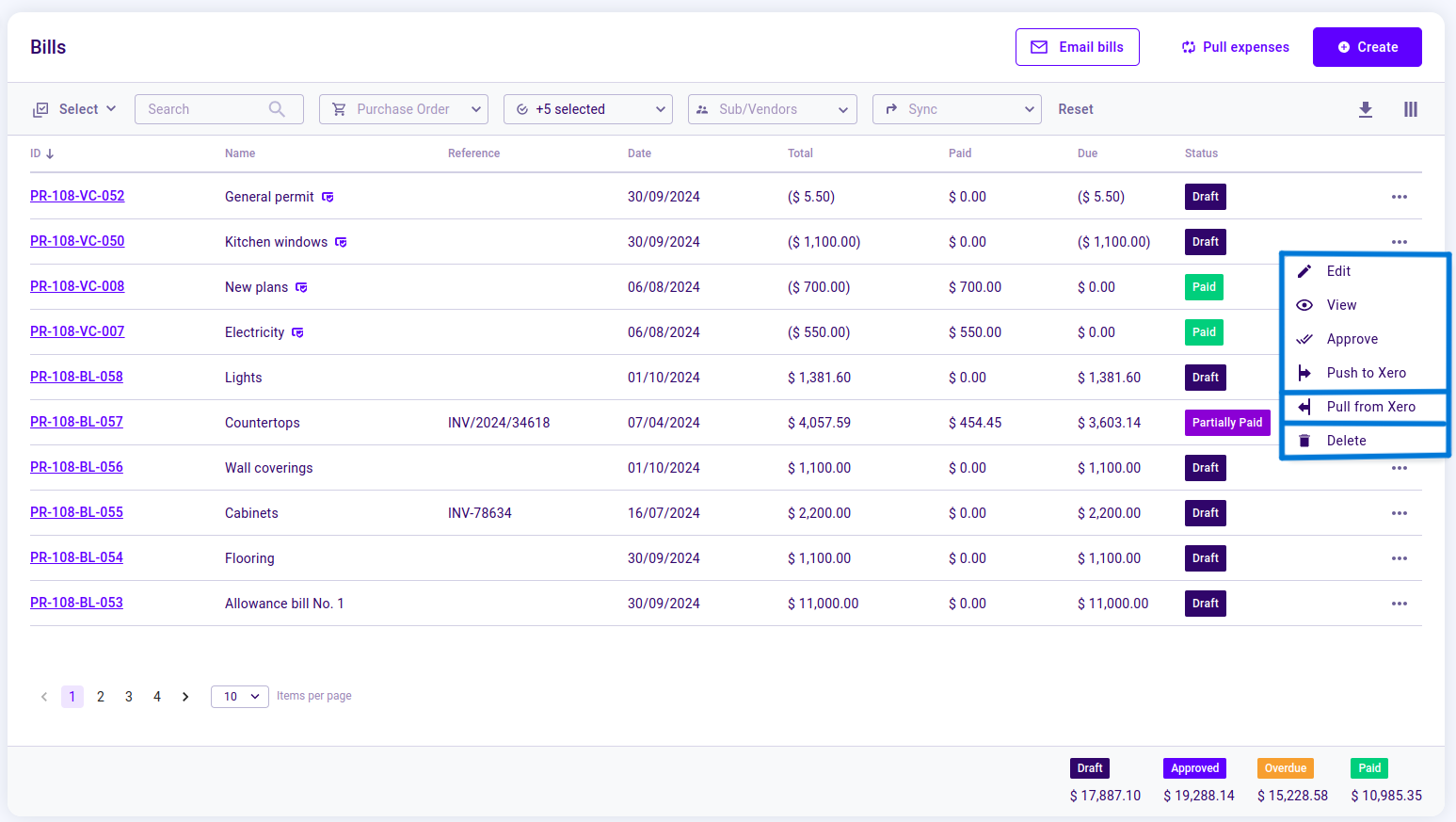Click the $ 11,000.00 total cell
The width and height of the screenshot is (1456, 822).
tap(823, 604)
